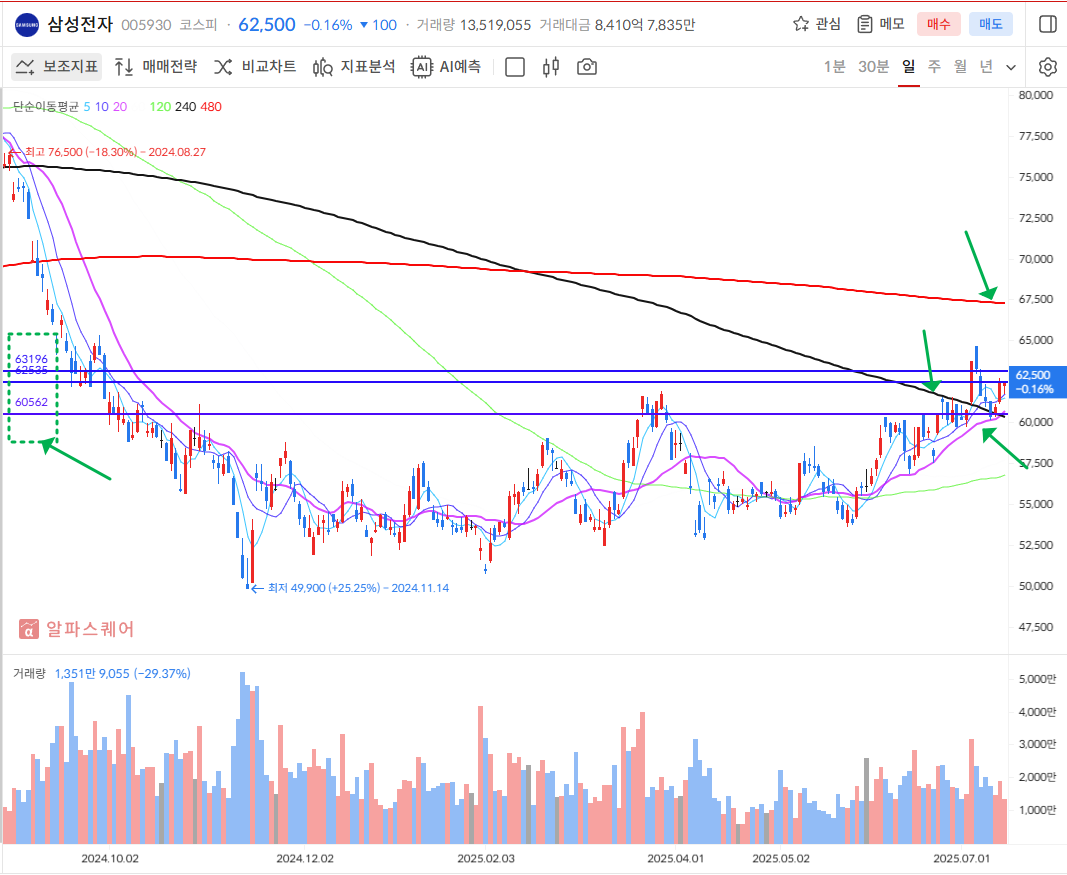
Task: Click the 2025.07.01 date axis label
Action: (x=962, y=859)
